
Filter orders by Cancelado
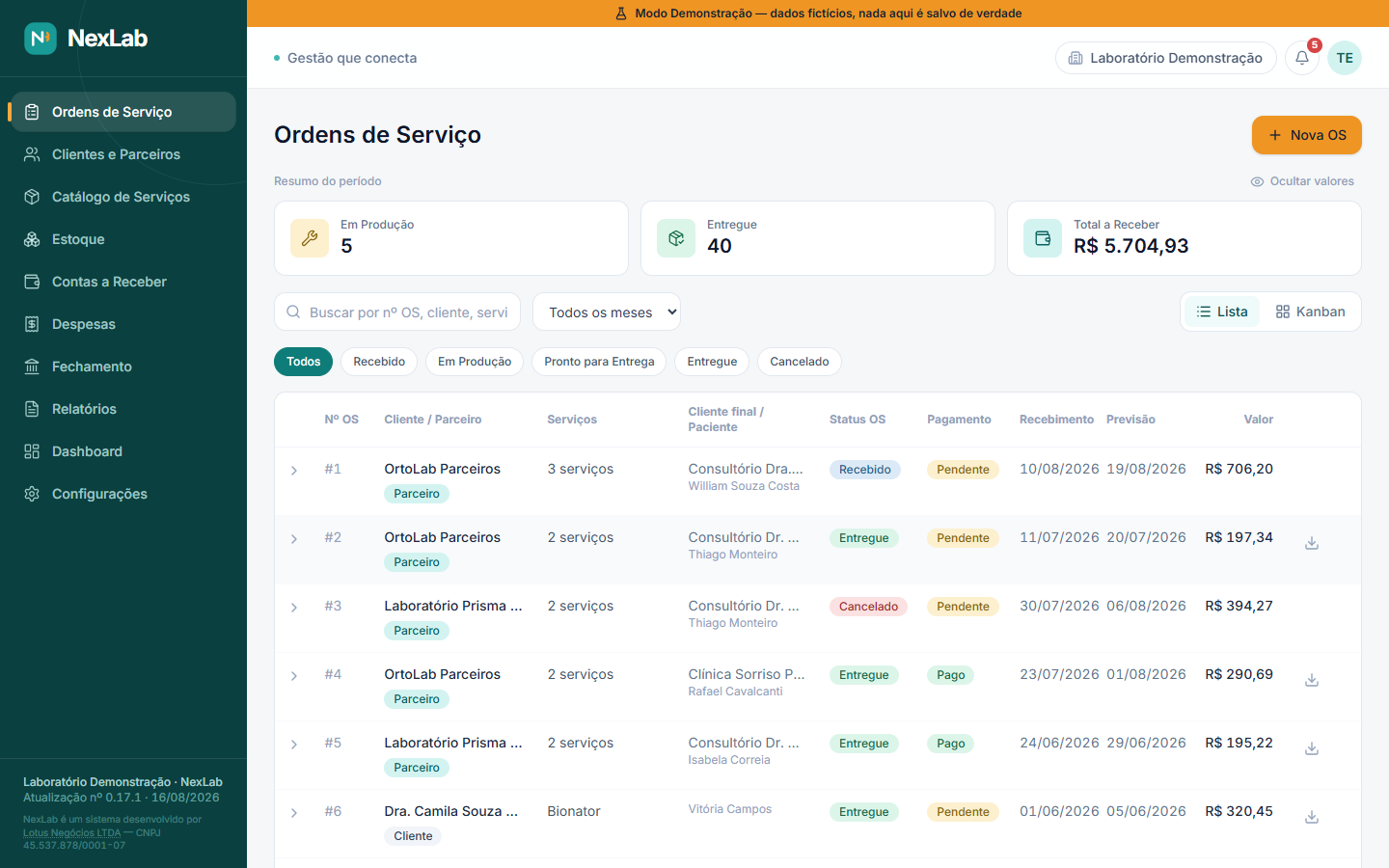tap(800, 362)
